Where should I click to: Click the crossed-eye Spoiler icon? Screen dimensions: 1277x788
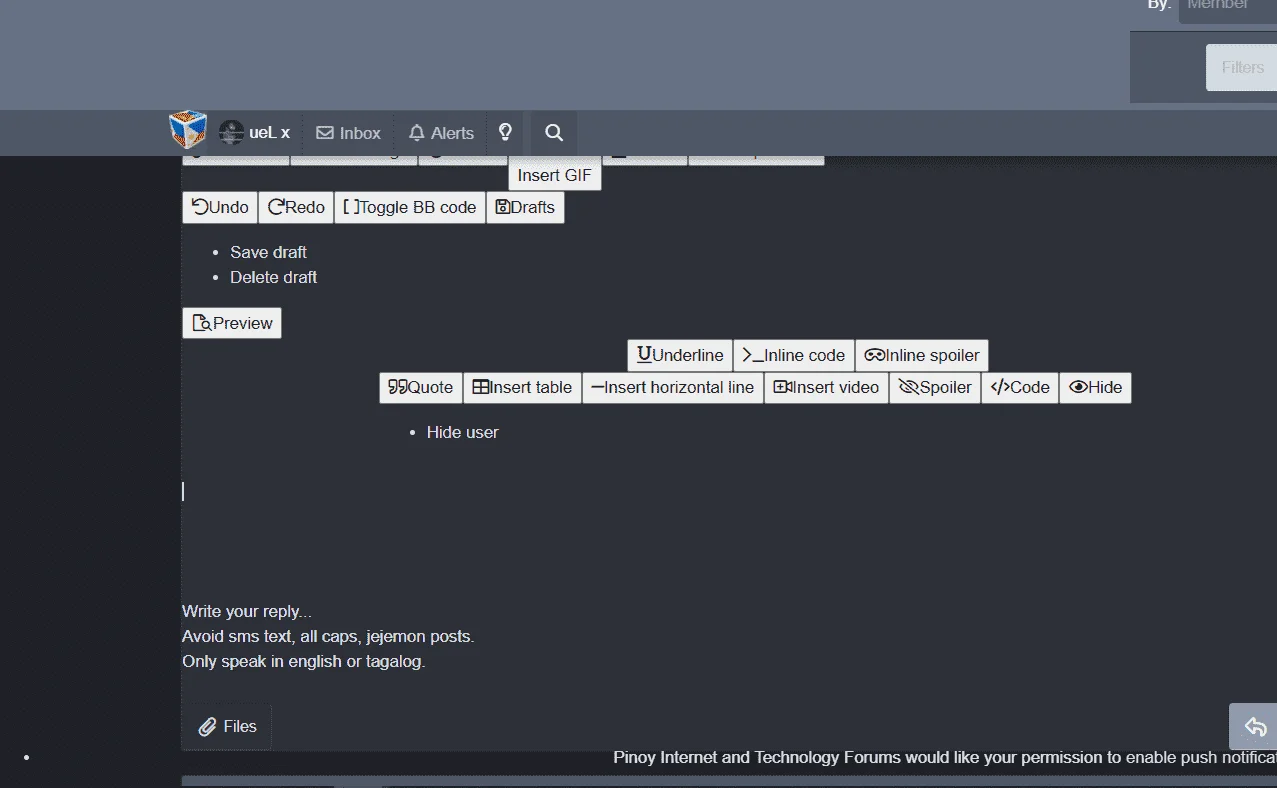909,387
